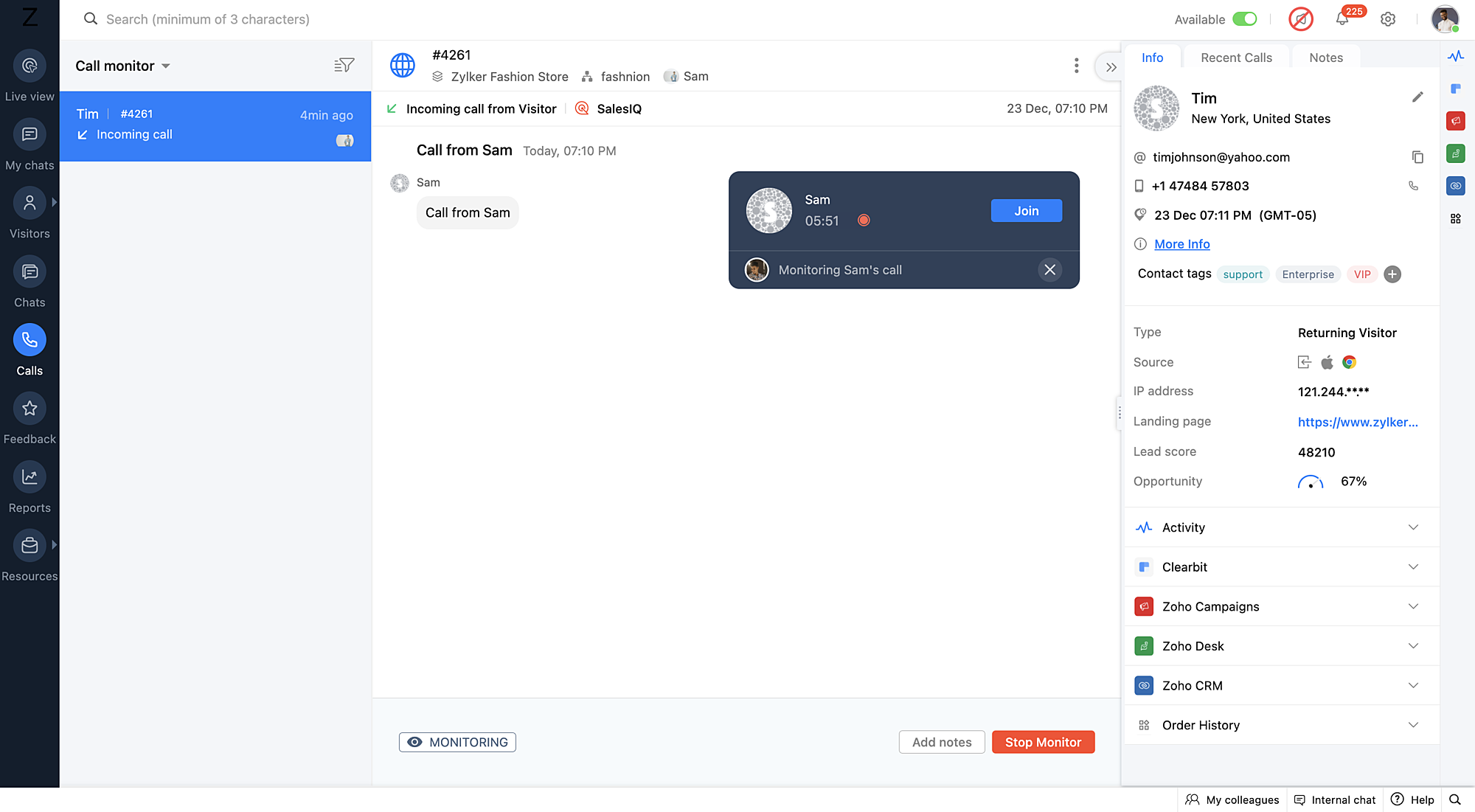Click the MONITORING eye indicator
This screenshot has height=812, width=1475.
457,742
